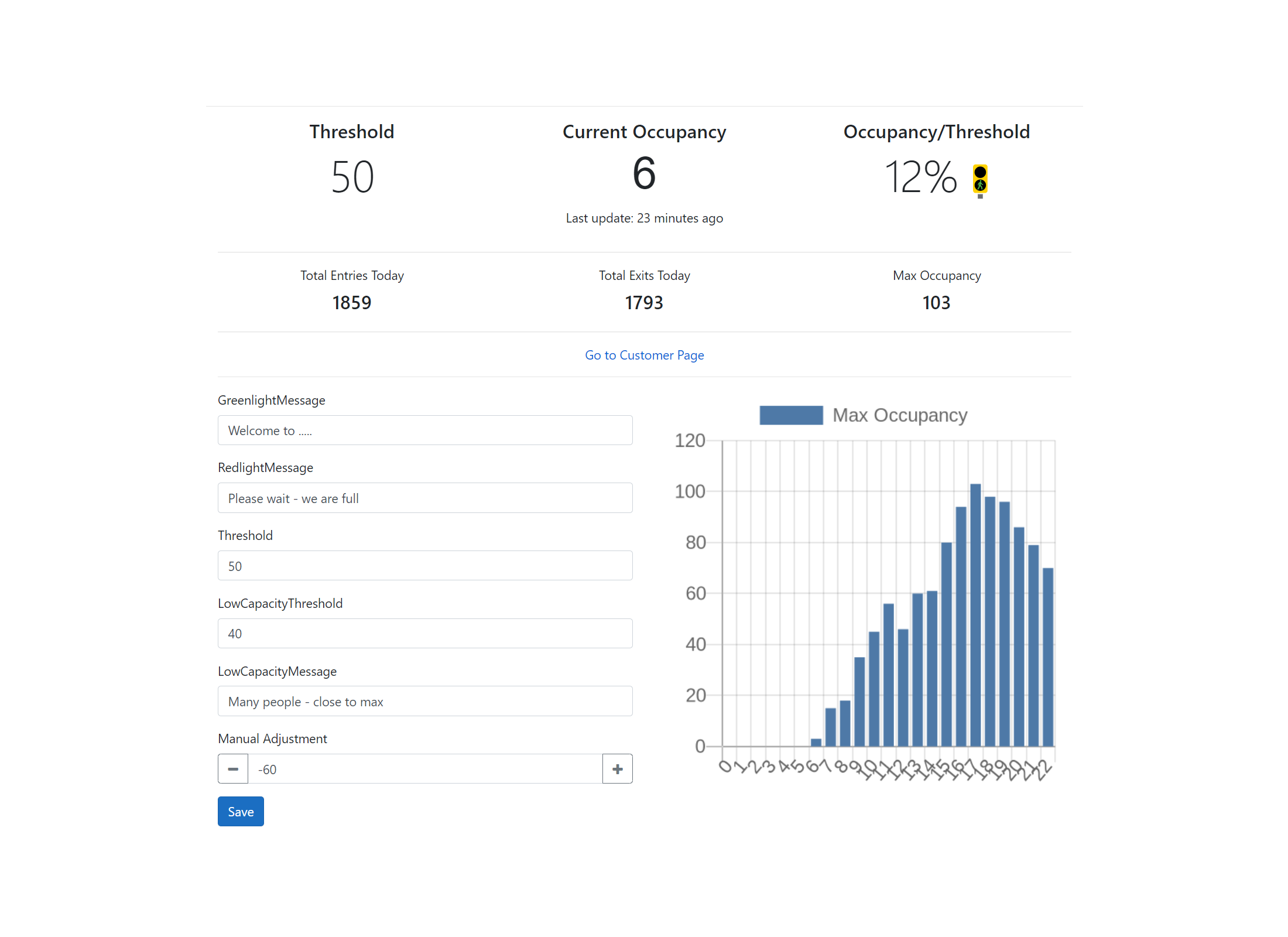Viewport: 1288px width, 937px height.
Task: Click the tallest bar in occupancy chart
Action: [x=975, y=615]
